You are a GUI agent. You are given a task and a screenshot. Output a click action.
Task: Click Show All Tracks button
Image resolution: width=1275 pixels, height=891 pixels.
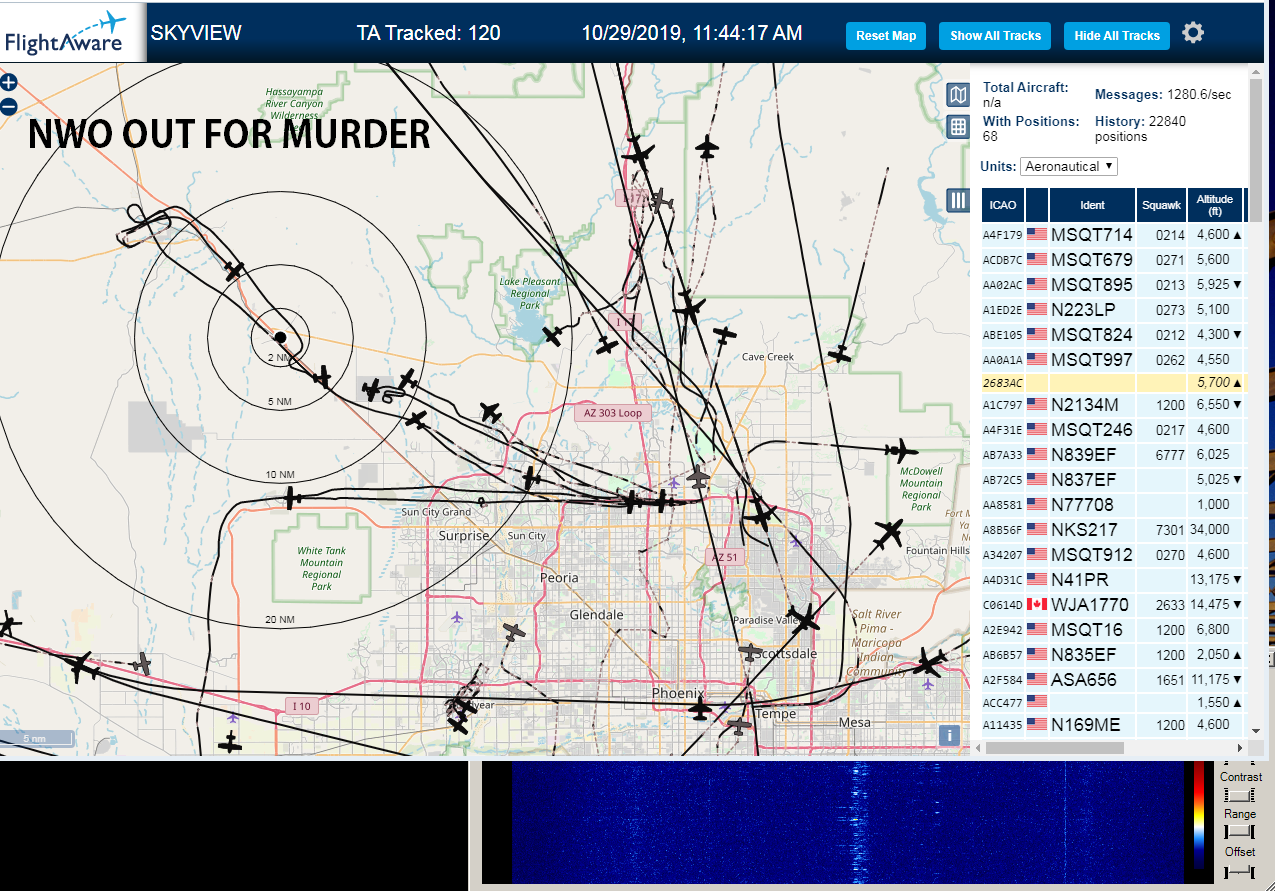pyautogui.click(x=995, y=35)
